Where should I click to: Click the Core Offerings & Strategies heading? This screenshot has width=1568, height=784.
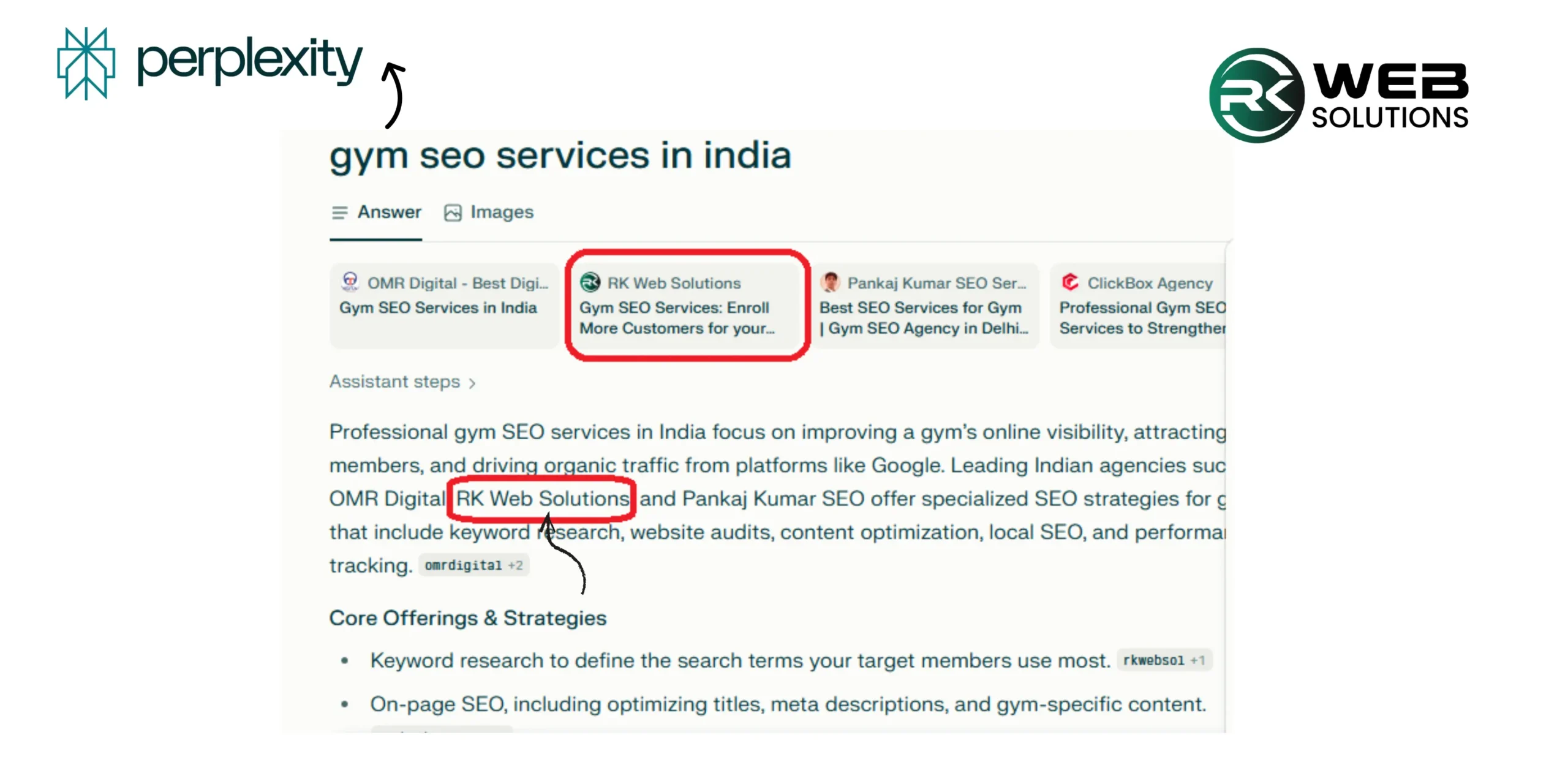click(x=467, y=618)
